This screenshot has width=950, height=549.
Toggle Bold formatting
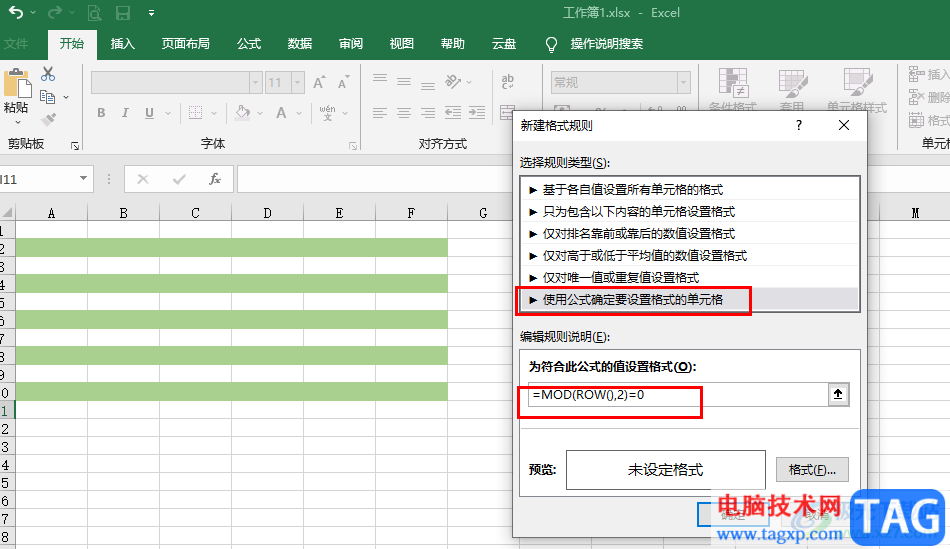(x=101, y=113)
